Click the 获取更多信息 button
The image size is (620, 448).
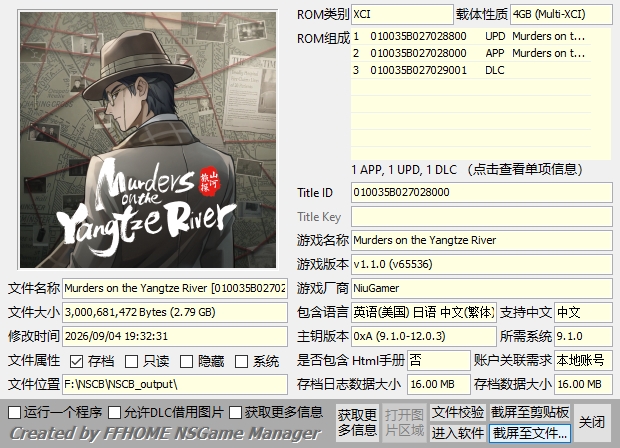[x=357, y=423]
